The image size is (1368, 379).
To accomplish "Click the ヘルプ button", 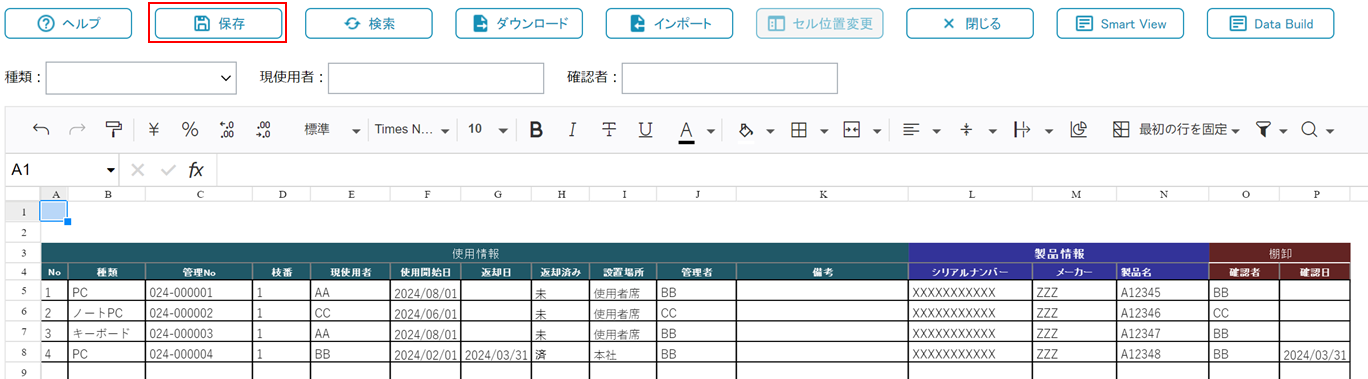I will click(x=69, y=23).
